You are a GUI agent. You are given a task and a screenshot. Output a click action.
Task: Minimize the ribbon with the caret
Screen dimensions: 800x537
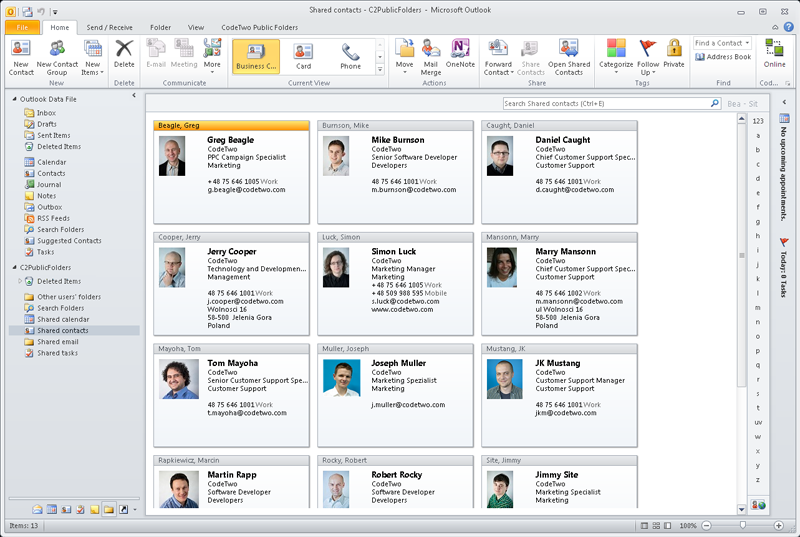pos(775,28)
